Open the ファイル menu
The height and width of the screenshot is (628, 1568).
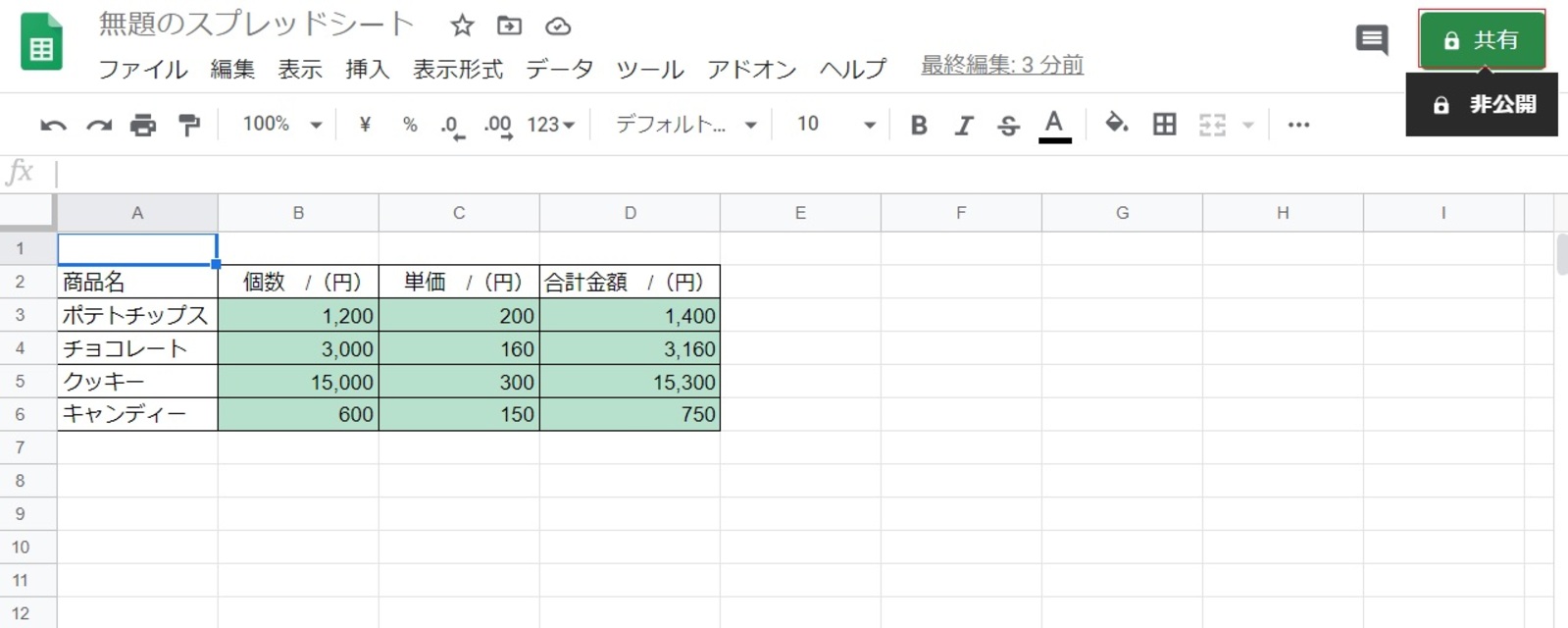[143, 70]
